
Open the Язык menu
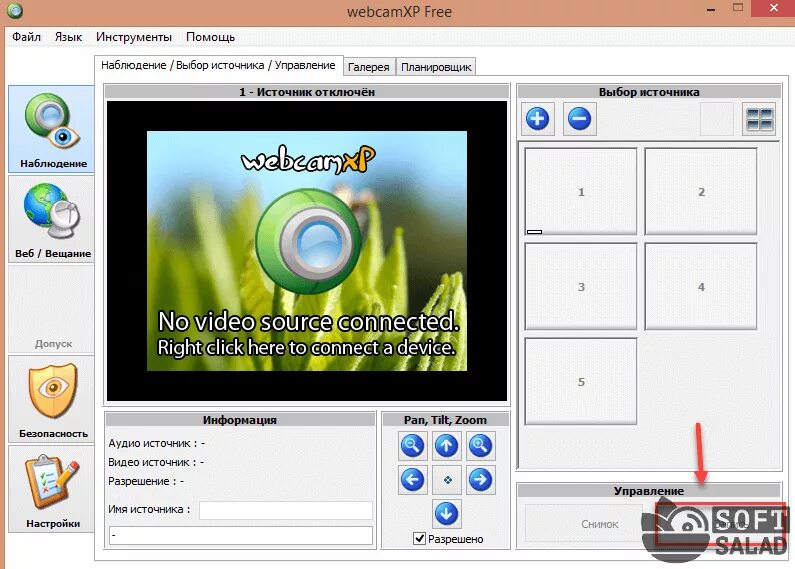coord(68,37)
